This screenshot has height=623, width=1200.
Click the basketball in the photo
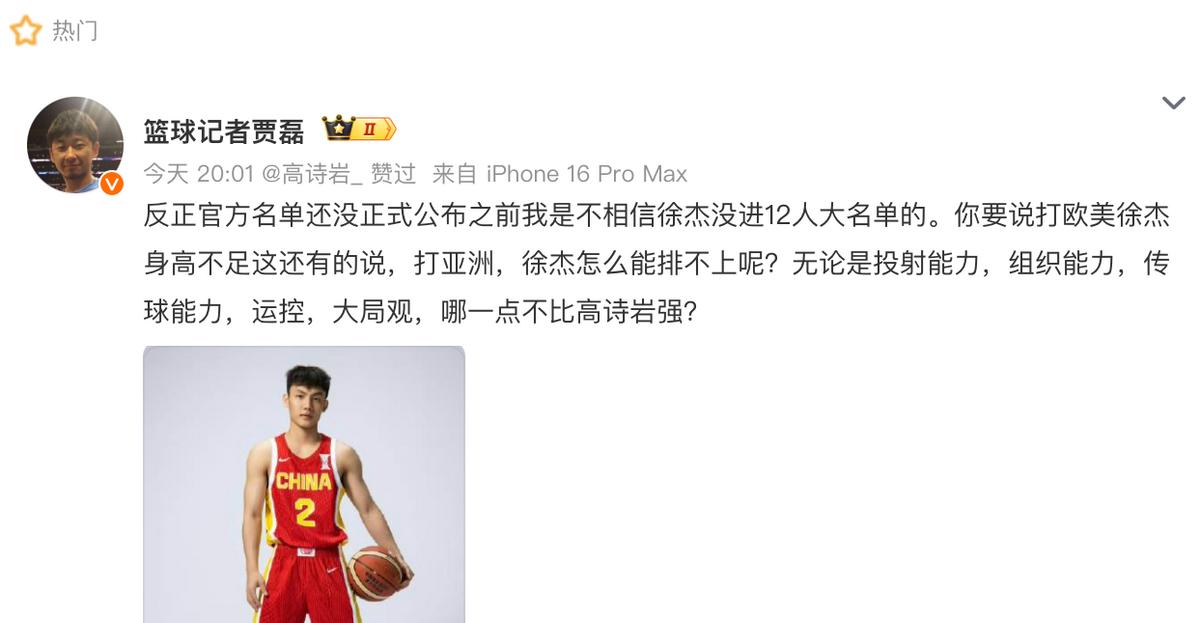pyautogui.click(x=376, y=573)
